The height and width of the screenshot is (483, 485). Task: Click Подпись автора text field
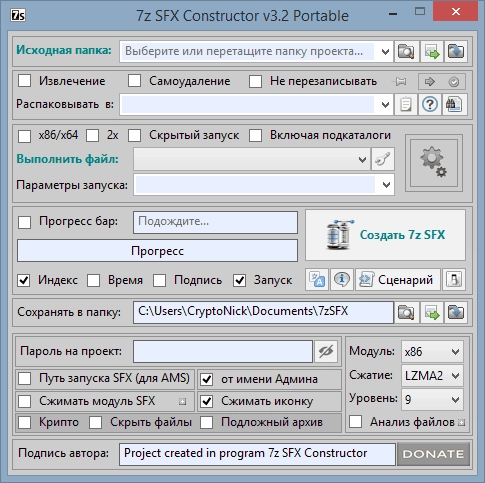point(257,454)
